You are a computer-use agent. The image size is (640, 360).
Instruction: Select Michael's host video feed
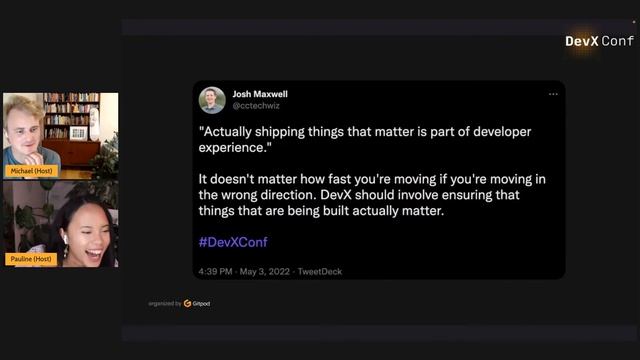tap(61, 136)
